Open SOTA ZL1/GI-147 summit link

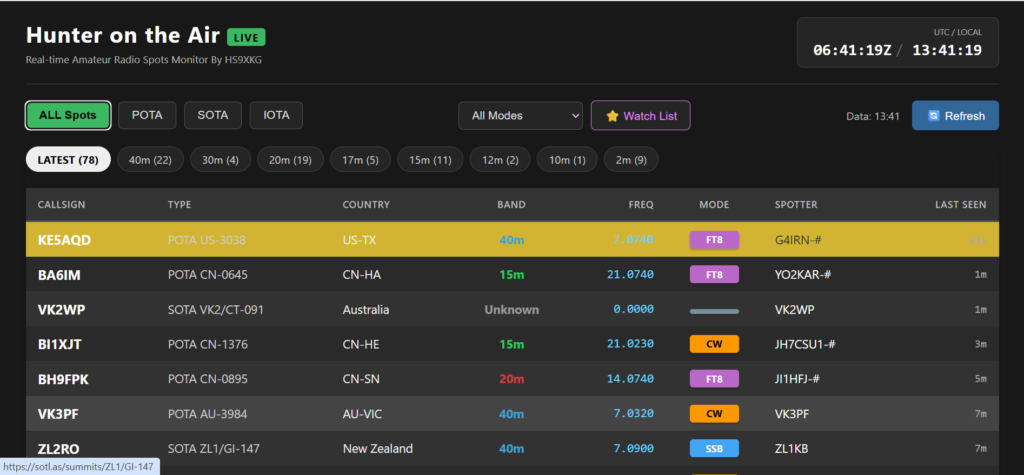(216, 448)
